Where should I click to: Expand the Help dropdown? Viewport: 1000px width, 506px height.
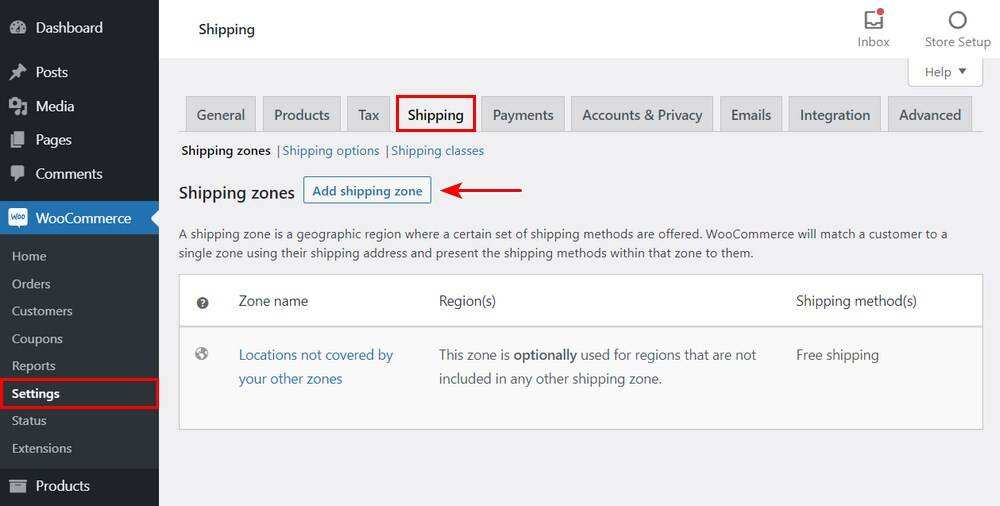click(x=945, y=72)
